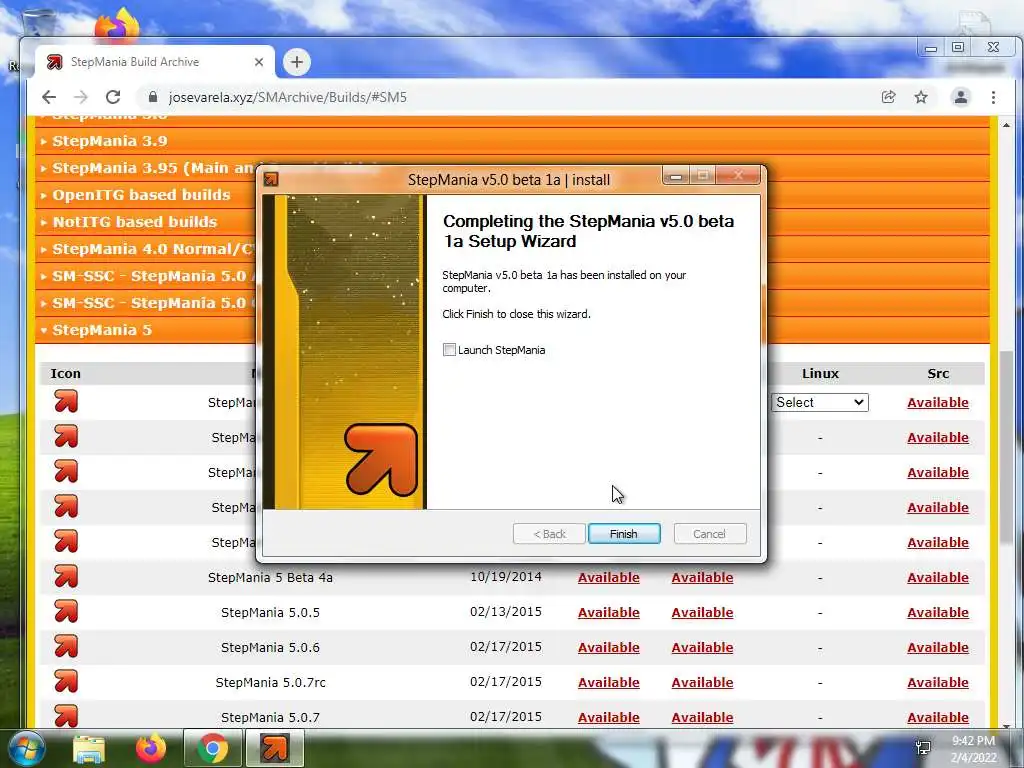Select the StepMania Build Archive tab
The width and height of the screenshot is (1024, 768).
[154, 62]
